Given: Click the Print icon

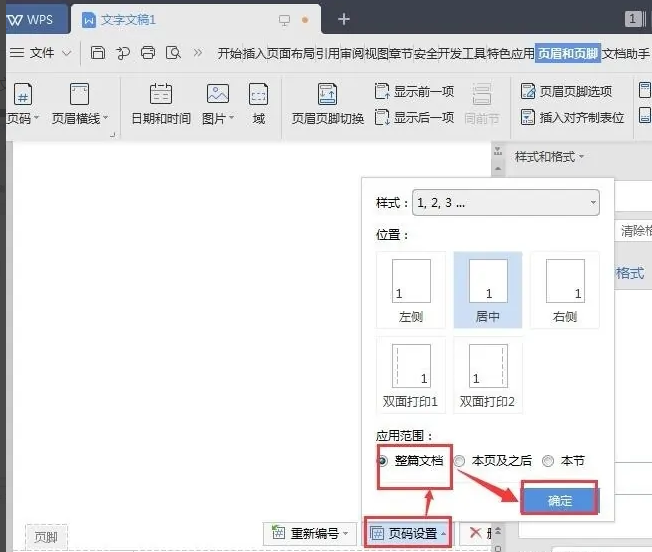Looking at the screenshot, I should coord(148,53).
